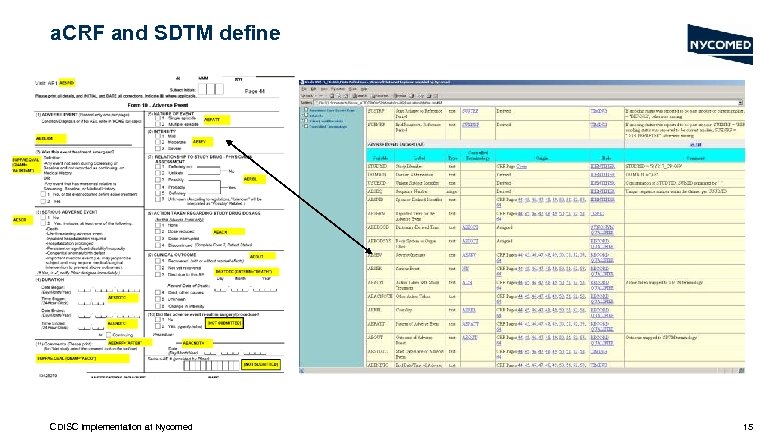Click the yellow AEPATT annotation on the CRF
This screenshot has width=780, height=439.
[216, 120]
